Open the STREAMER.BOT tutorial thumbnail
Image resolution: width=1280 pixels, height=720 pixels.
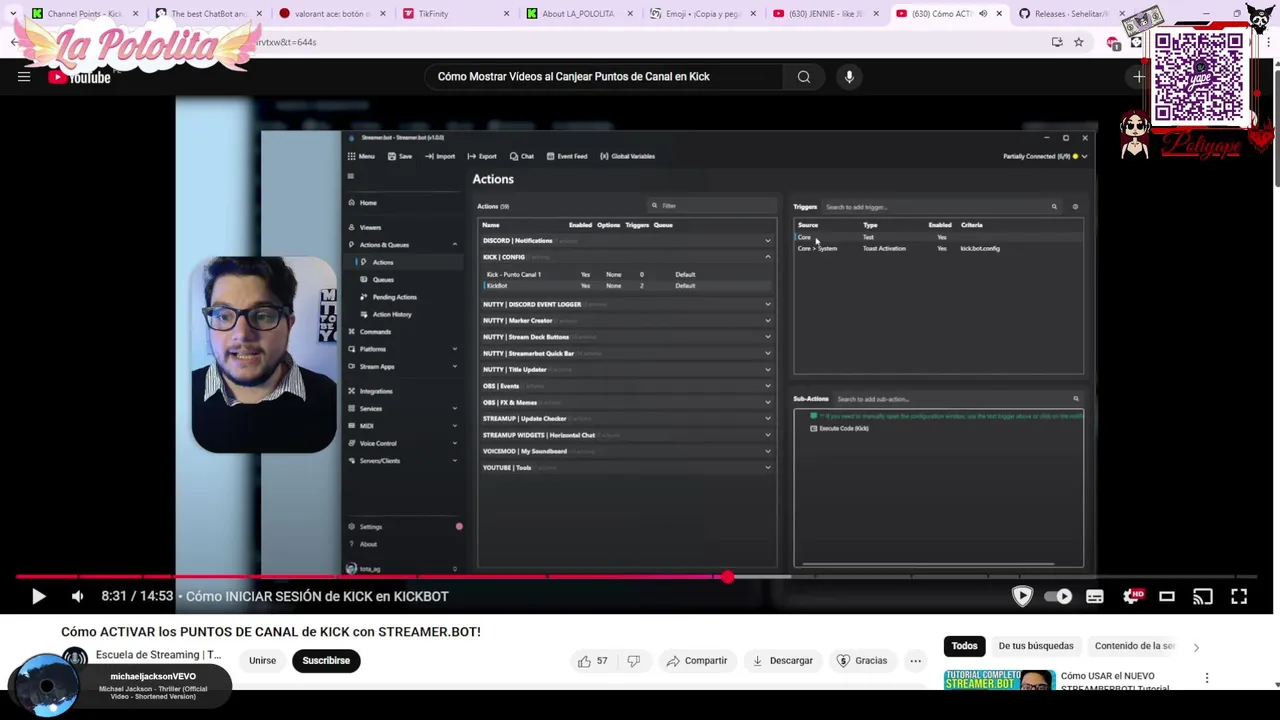point(999,681)
